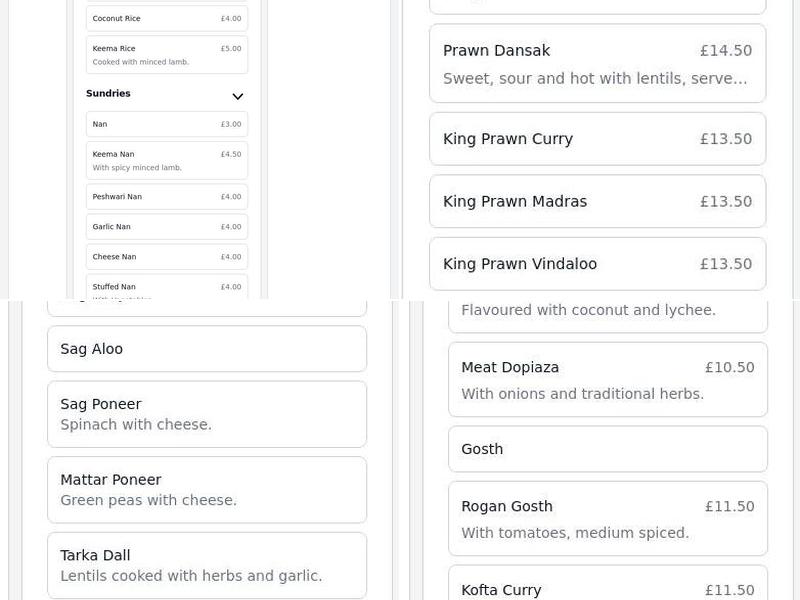This screenshot has height=600, width=800.
Task: Select the Gosth menu card
Action: (607, 450)
